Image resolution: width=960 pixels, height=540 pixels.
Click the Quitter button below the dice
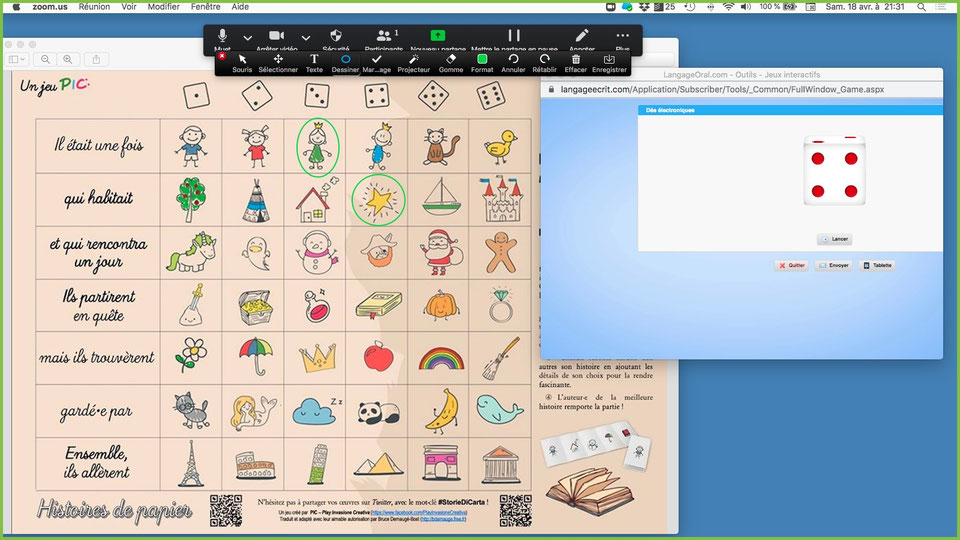(791, 266)
